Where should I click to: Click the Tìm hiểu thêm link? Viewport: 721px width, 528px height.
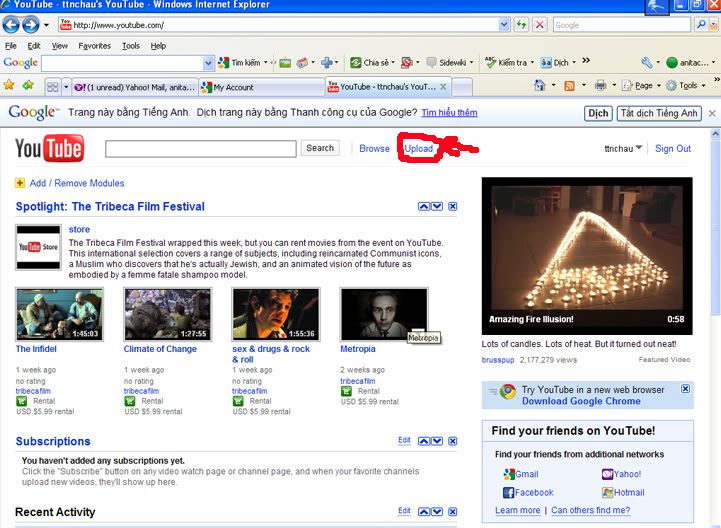point(449,113)
